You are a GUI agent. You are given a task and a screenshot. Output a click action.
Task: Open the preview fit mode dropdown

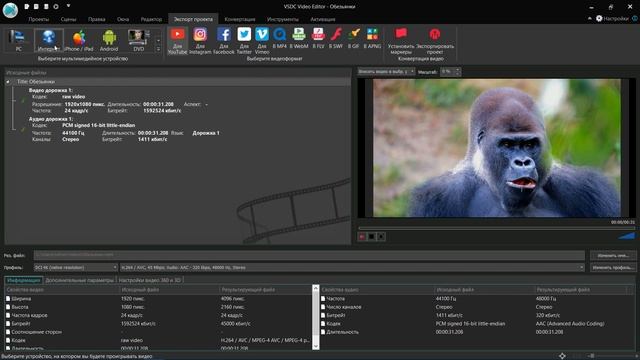386,71
